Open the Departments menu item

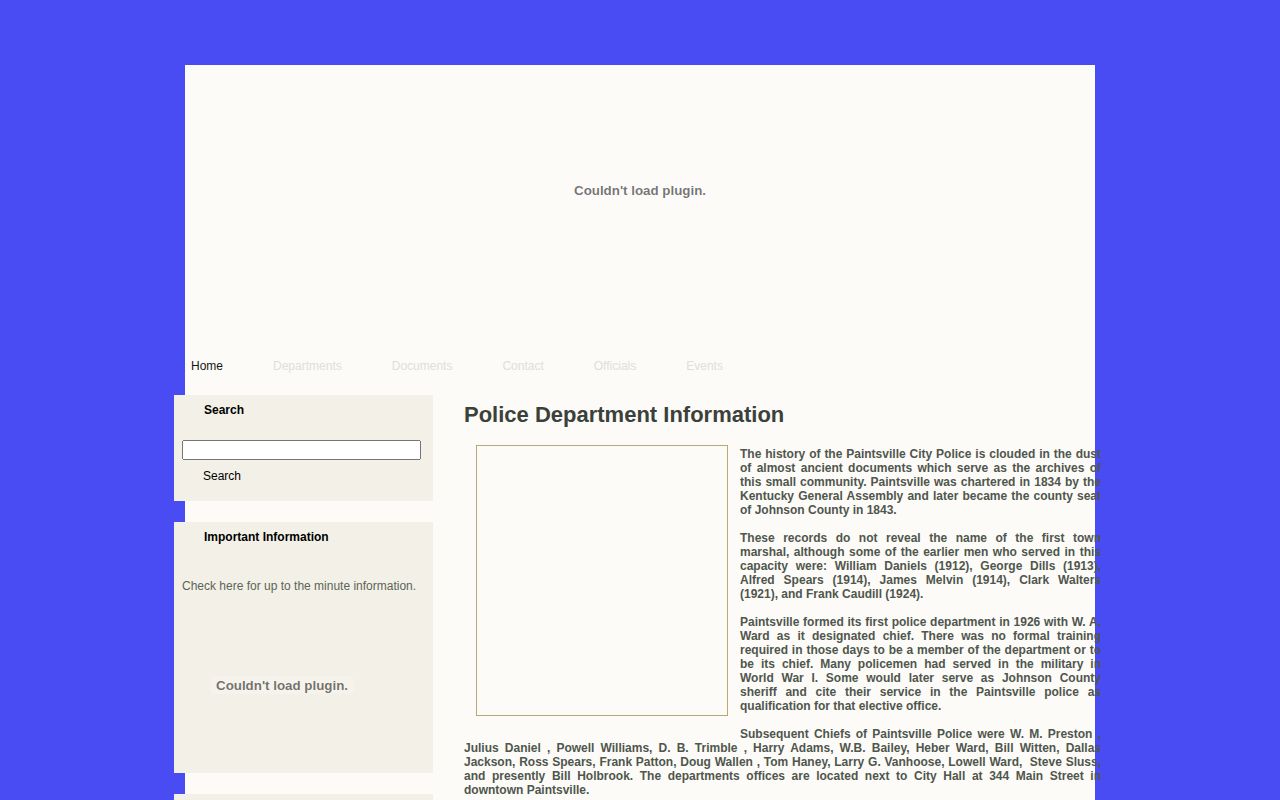coord(307,366)
